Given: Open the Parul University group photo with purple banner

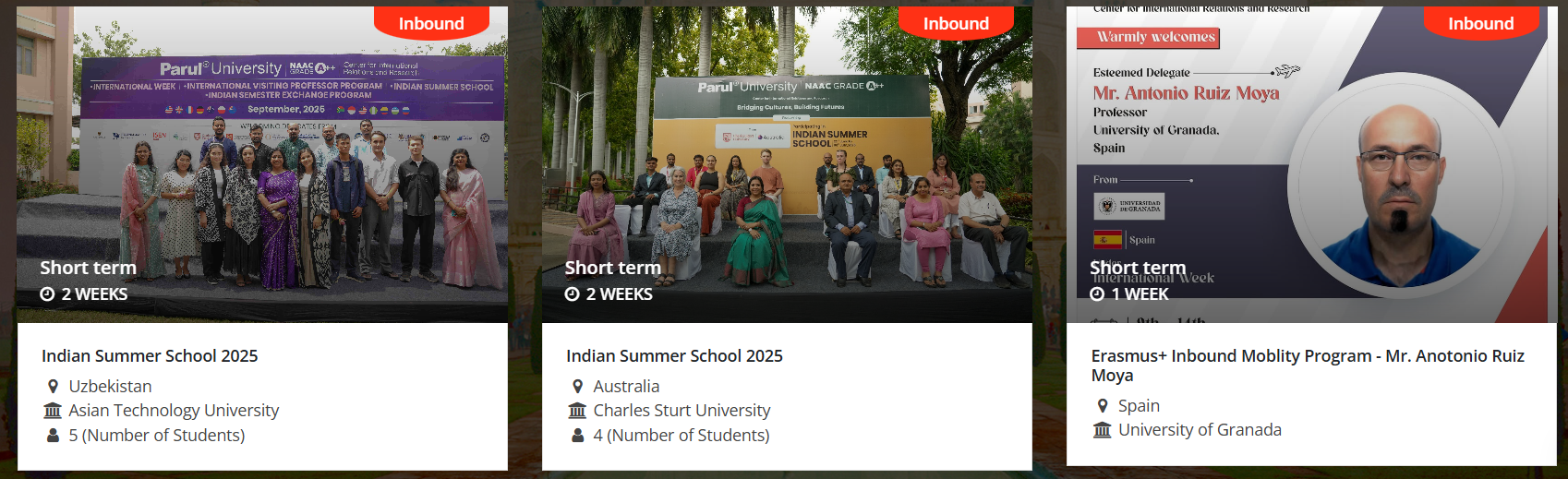Looking at the screenshot, I should click(262, 165).
